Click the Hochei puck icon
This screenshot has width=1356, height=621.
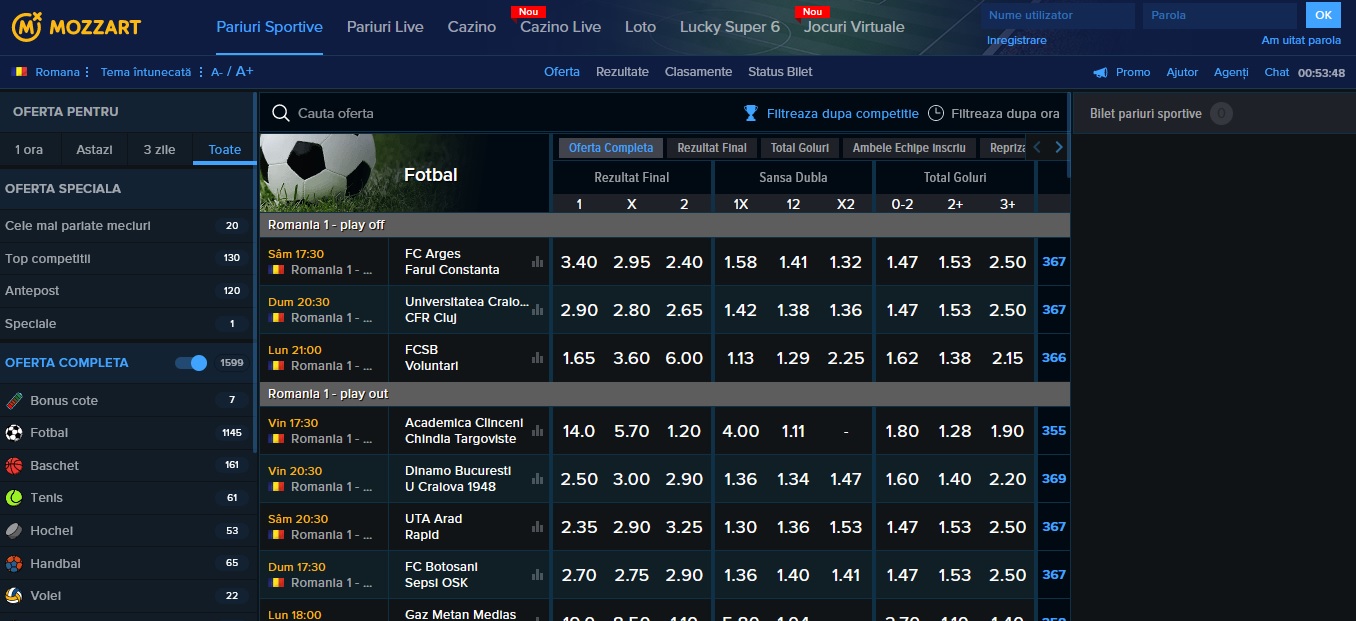(x=14, y=530)
